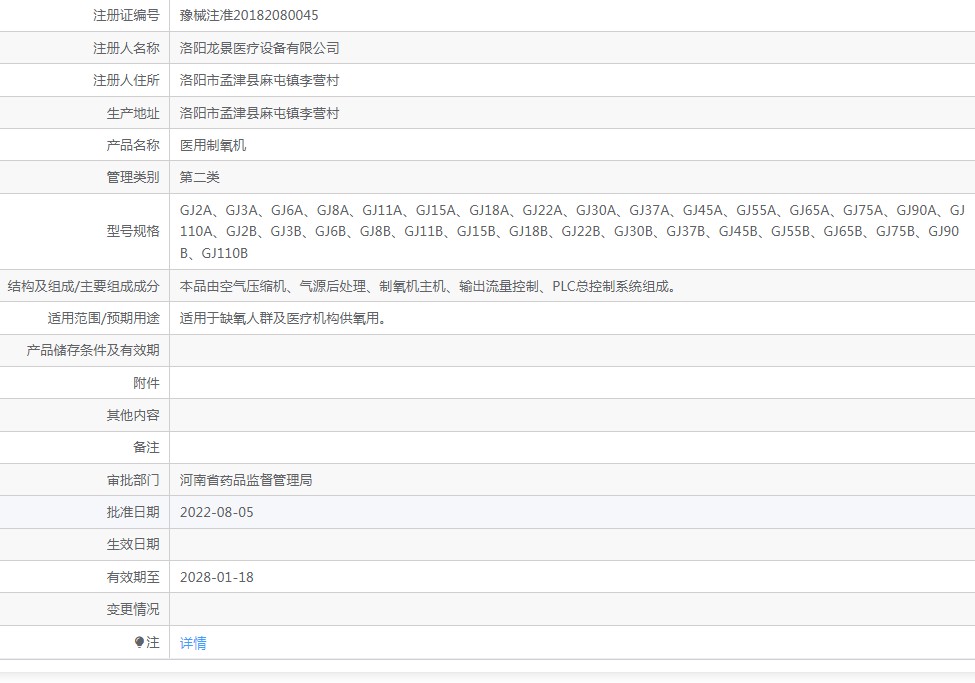Image resolution: width=975 pixels, height=683 pixels.
Task: Select the 第二类 category value
Action: tap(200, 177)
